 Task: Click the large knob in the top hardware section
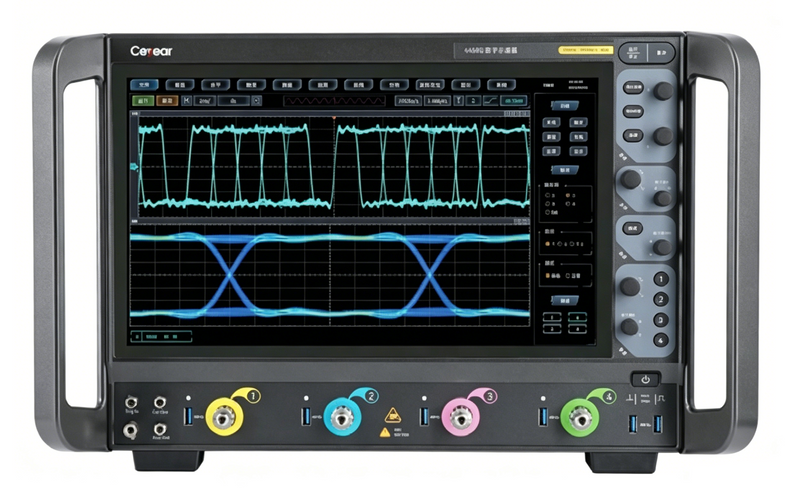(663, 91)
